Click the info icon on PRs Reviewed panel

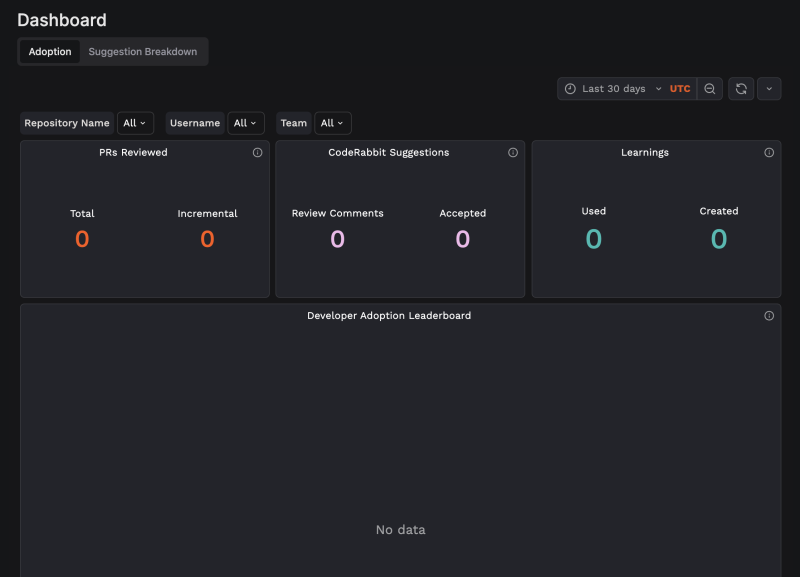pyautogui.click(x=257, y=153)
